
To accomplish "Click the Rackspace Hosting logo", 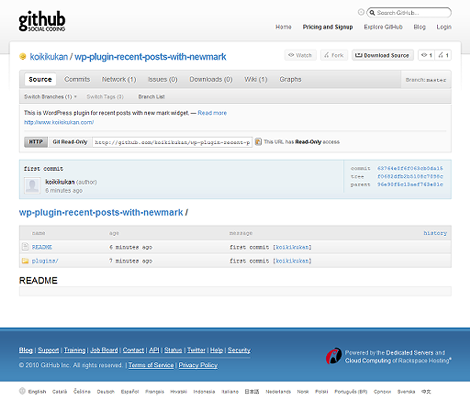I will click(x=334, y=356).
